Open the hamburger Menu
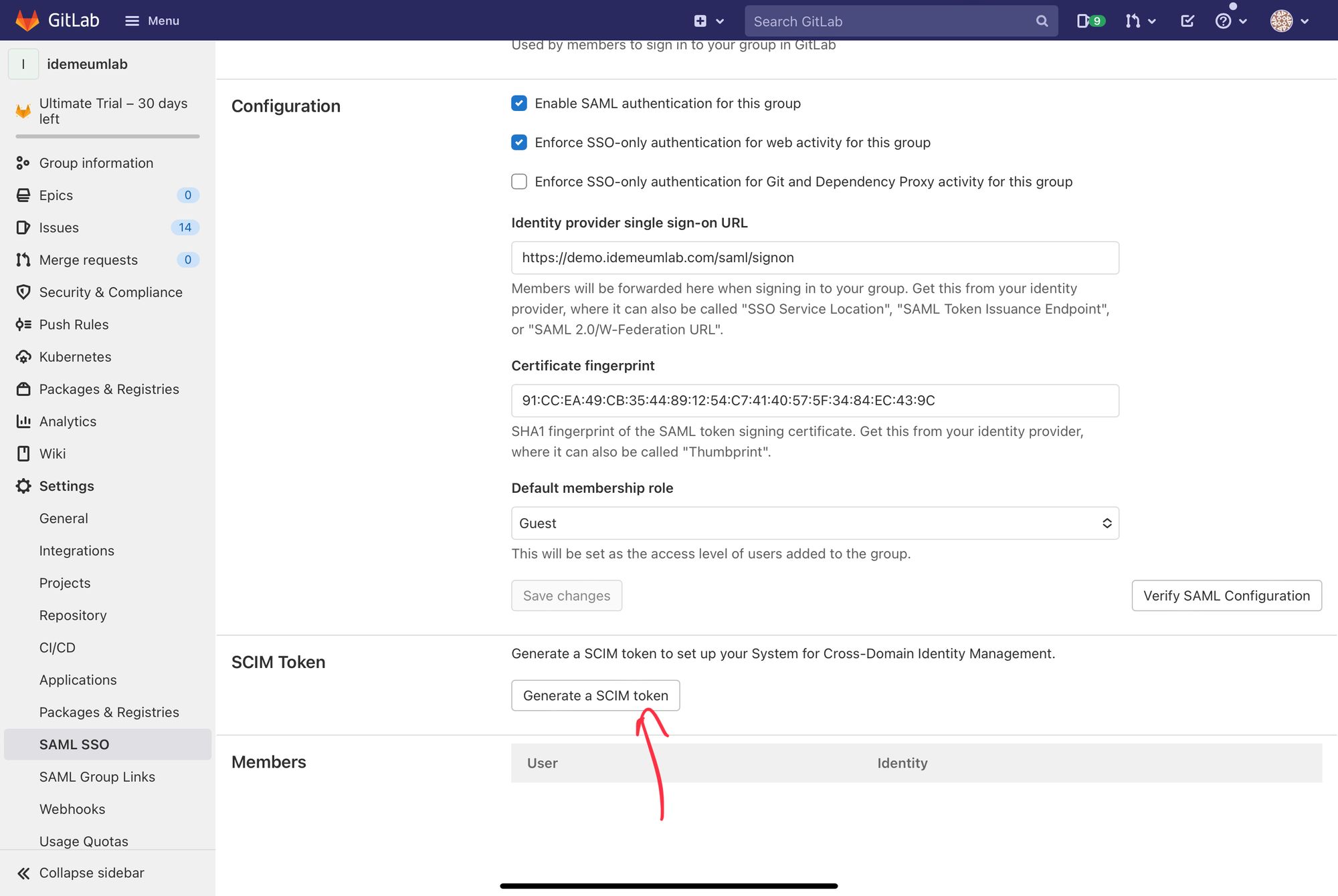Screen dimensions: 1338x896 coord(153,21)
